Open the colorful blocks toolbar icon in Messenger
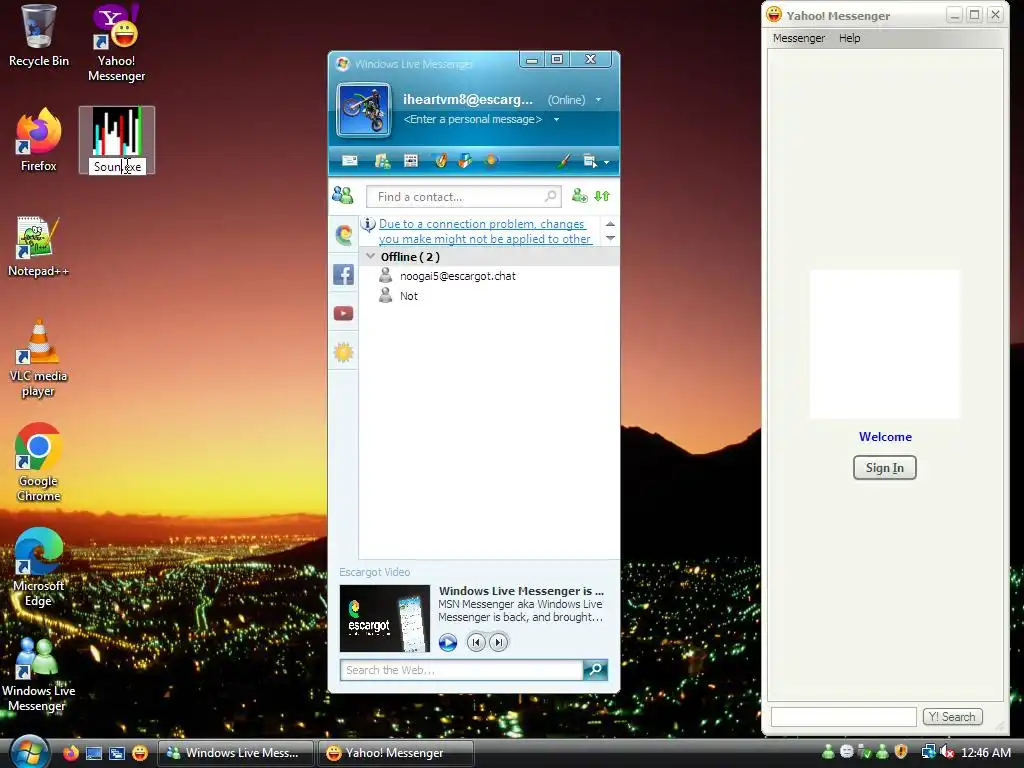The width and height of the screenshot is (1024, 768). click(465, 161)
